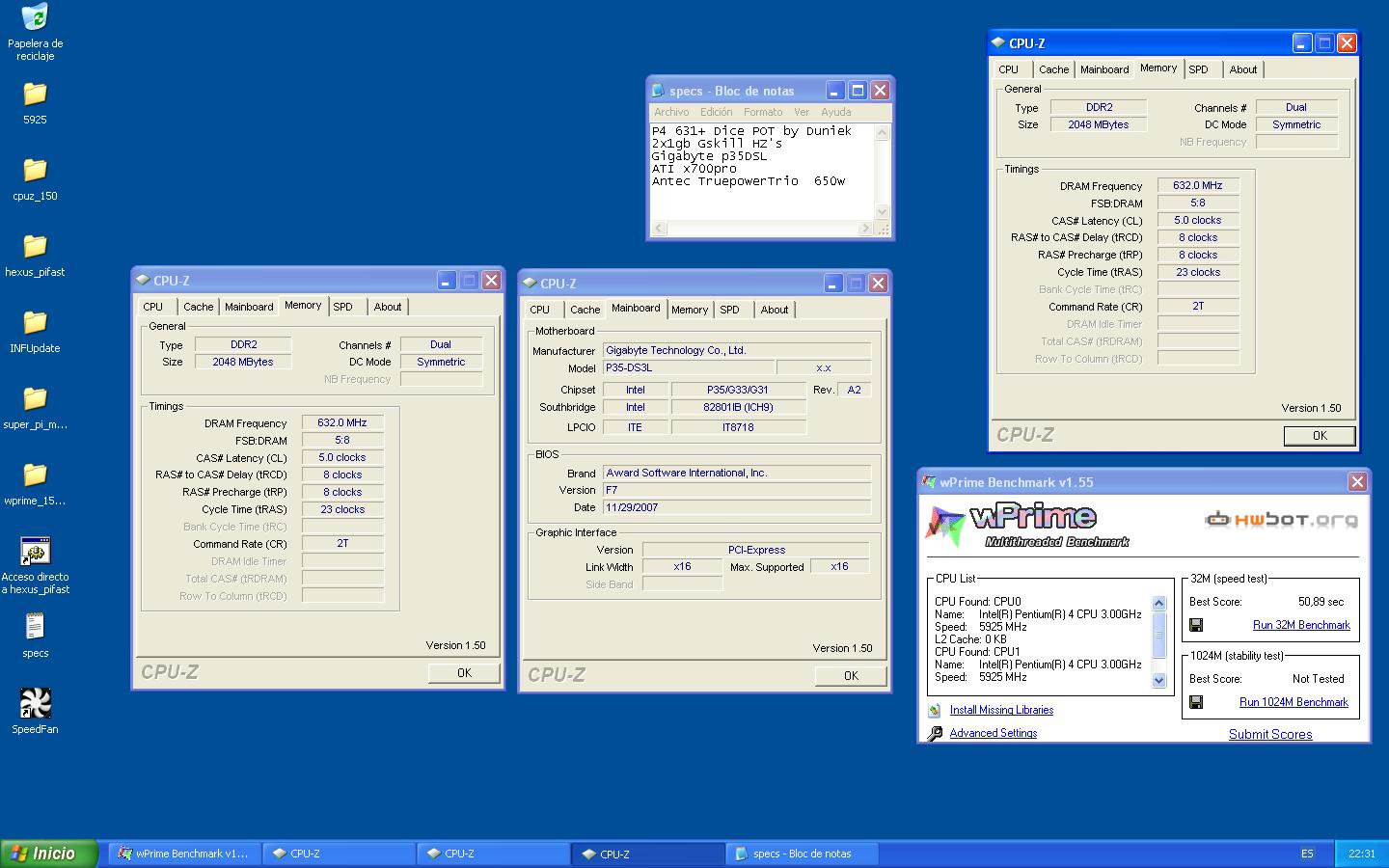Click OK in the top-right CPU-Z window

point(1320,436)
